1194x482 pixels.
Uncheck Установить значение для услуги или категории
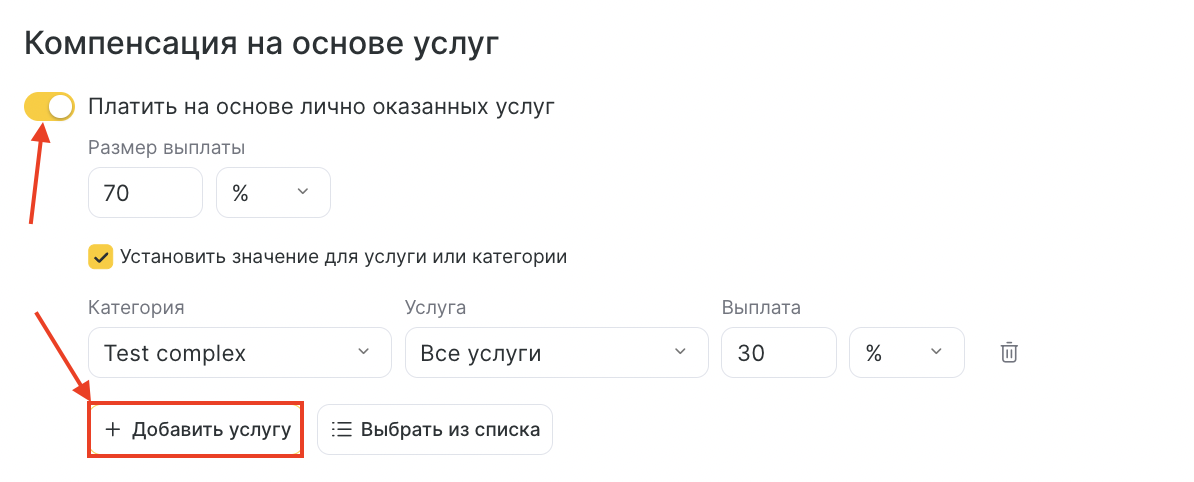click(101, 257)
